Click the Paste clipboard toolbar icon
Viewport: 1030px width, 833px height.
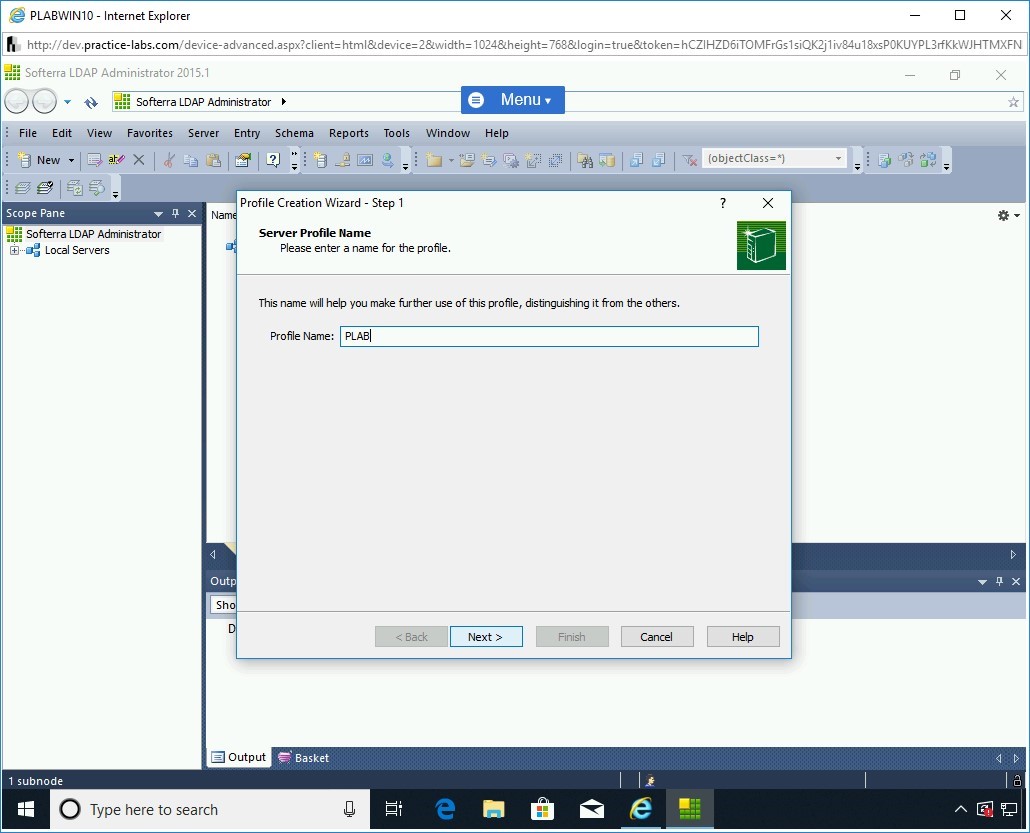pyautogui.click(x=212, y=160)
